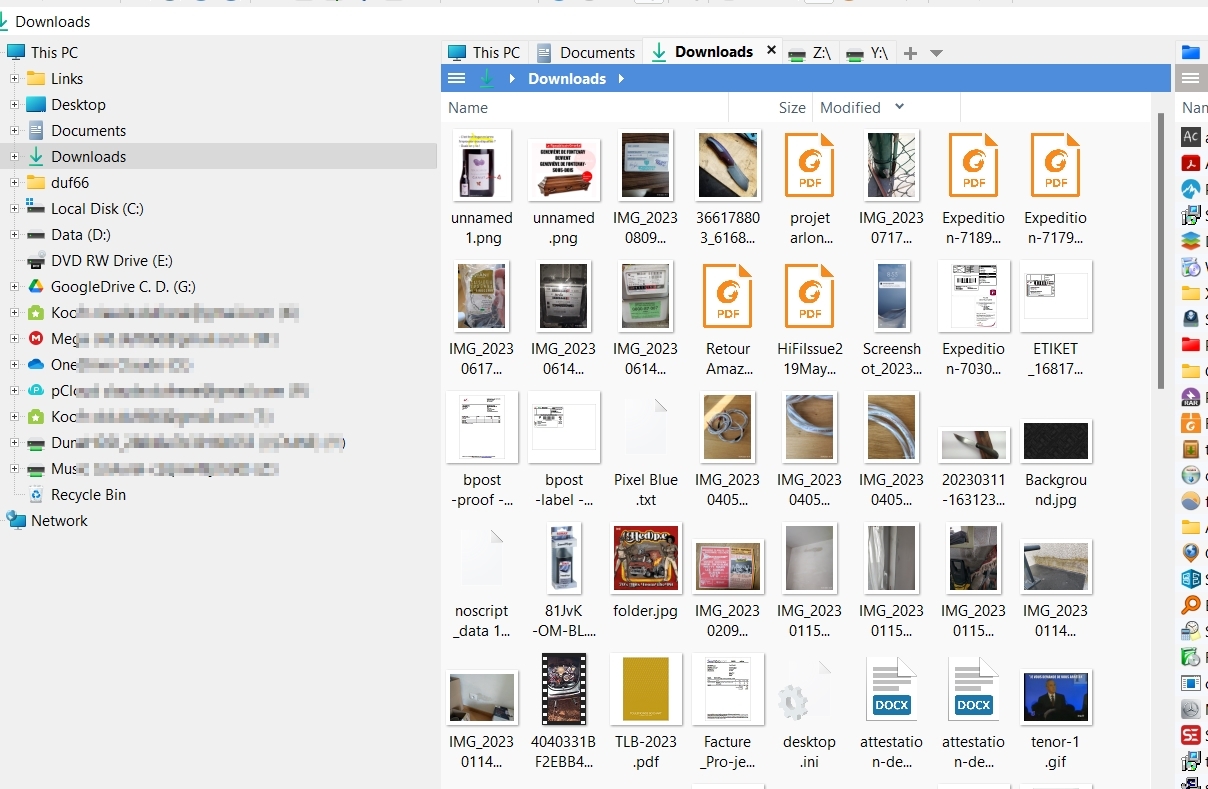Select the unnamed 1.png thumbnail
The height and width of the screenshot is (789, 1208).
482,165
